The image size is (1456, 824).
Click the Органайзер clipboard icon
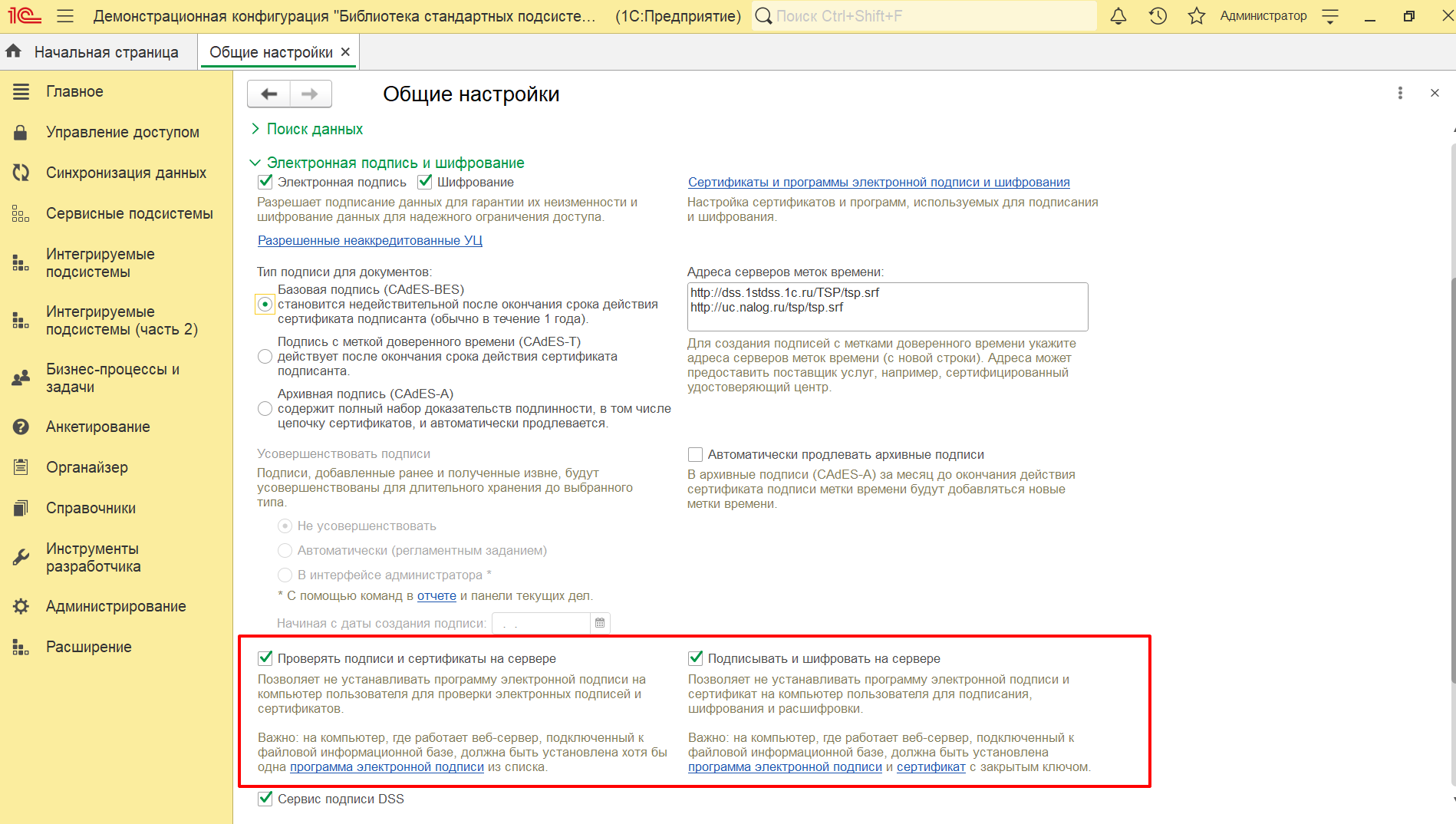click(x=21, y=466)
